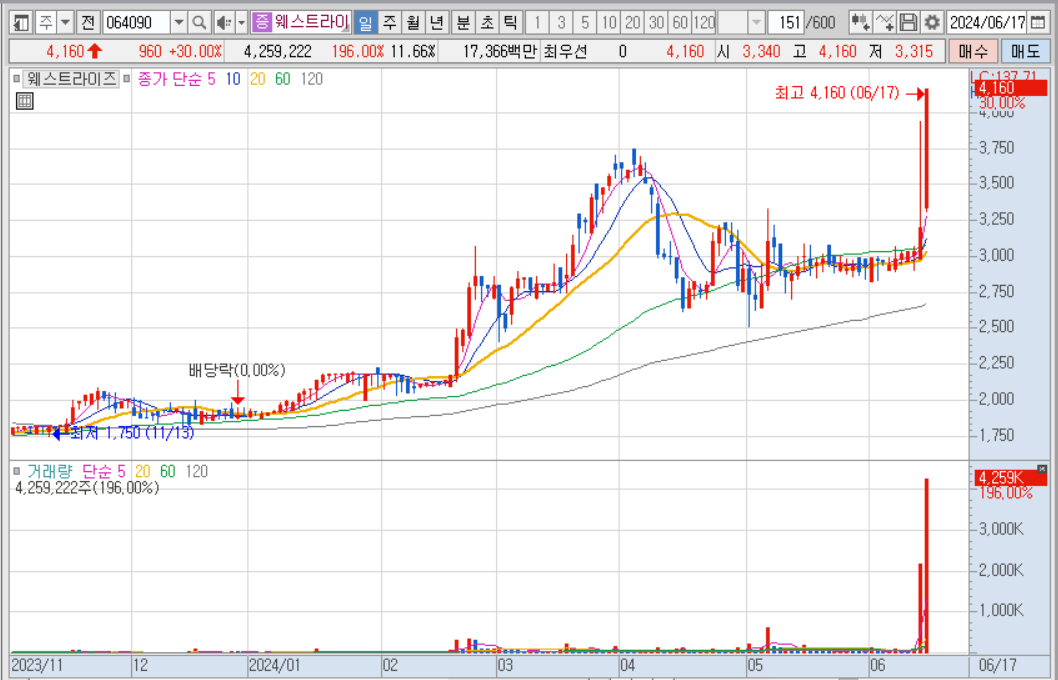Screen dimensions: 1058x680
Task: Click the blue 10 moving average label
Action: click(233, 79)
